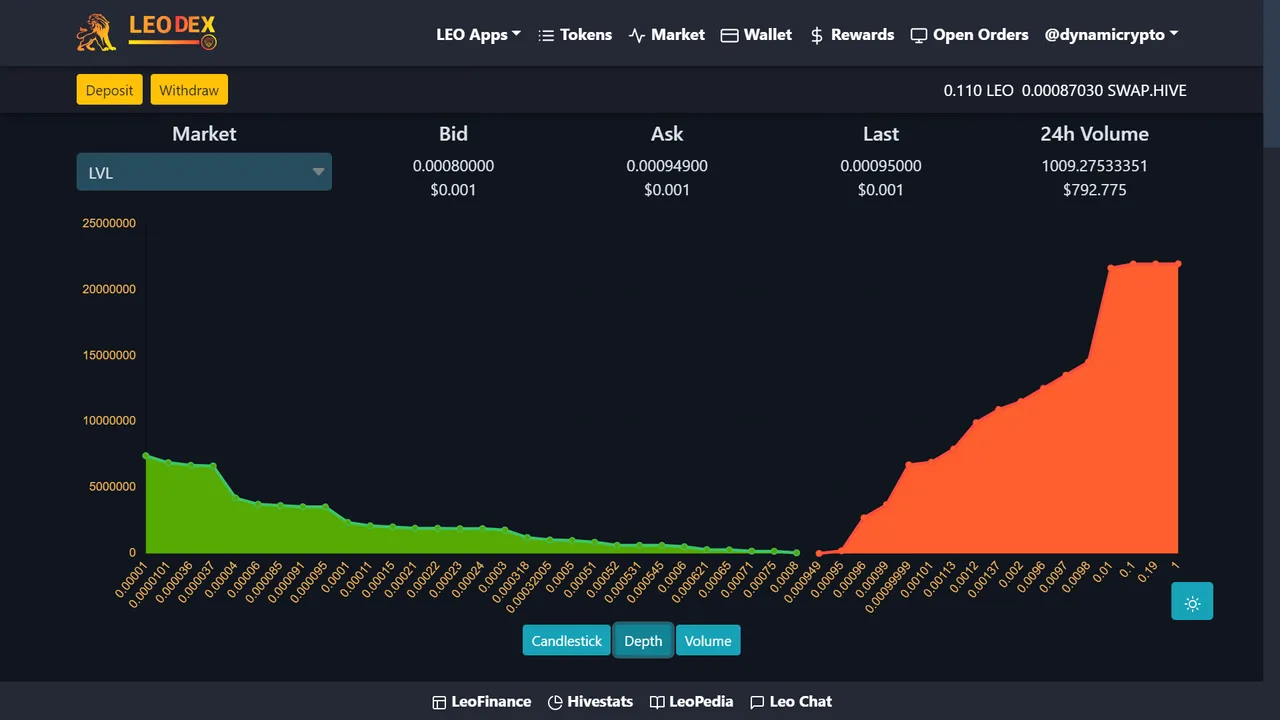Go to the Market page
This screenshot has width=1280, height=720.
click(667, 34)
